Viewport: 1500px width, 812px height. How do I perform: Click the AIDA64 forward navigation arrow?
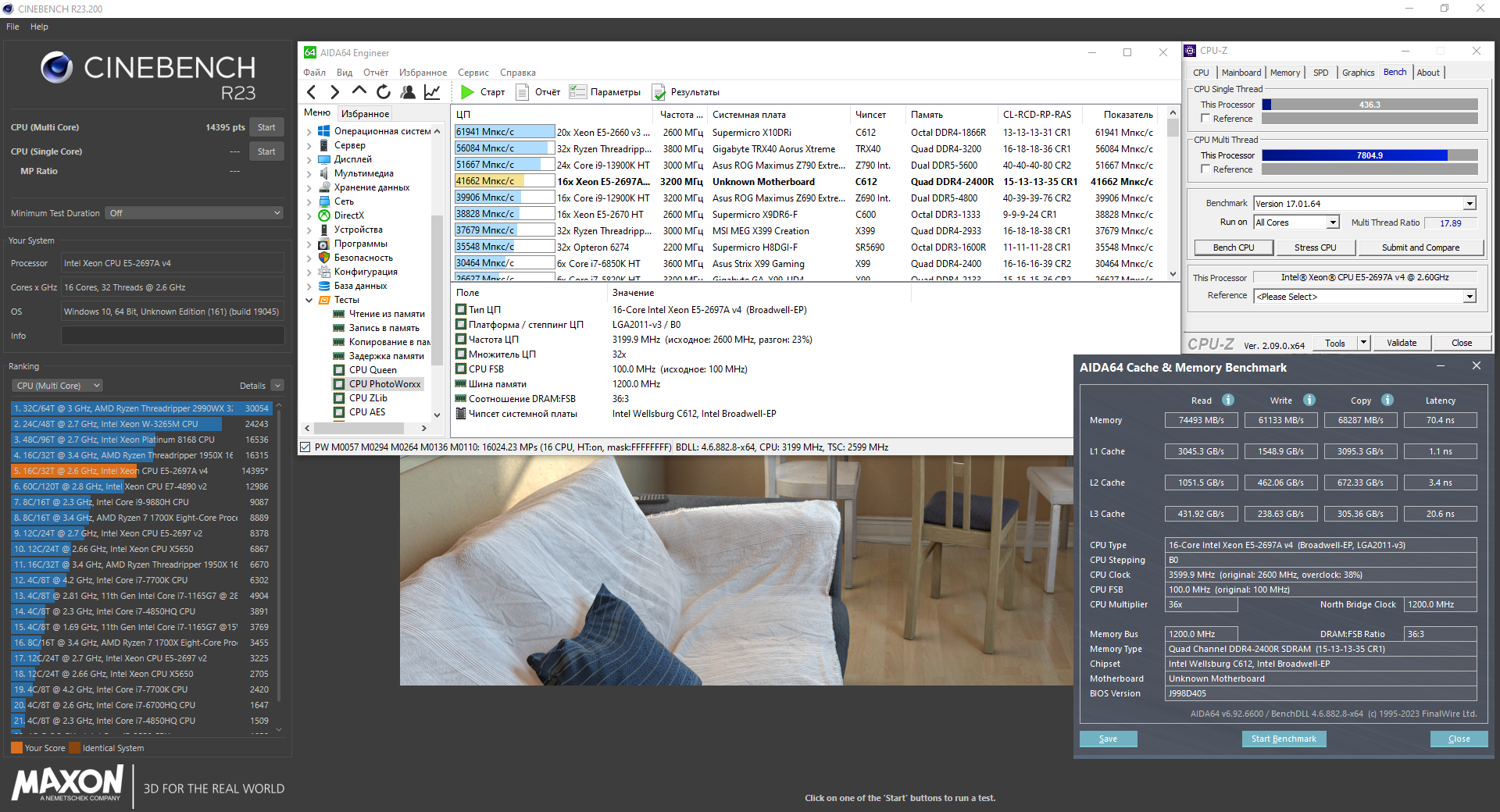coord(335,92)
